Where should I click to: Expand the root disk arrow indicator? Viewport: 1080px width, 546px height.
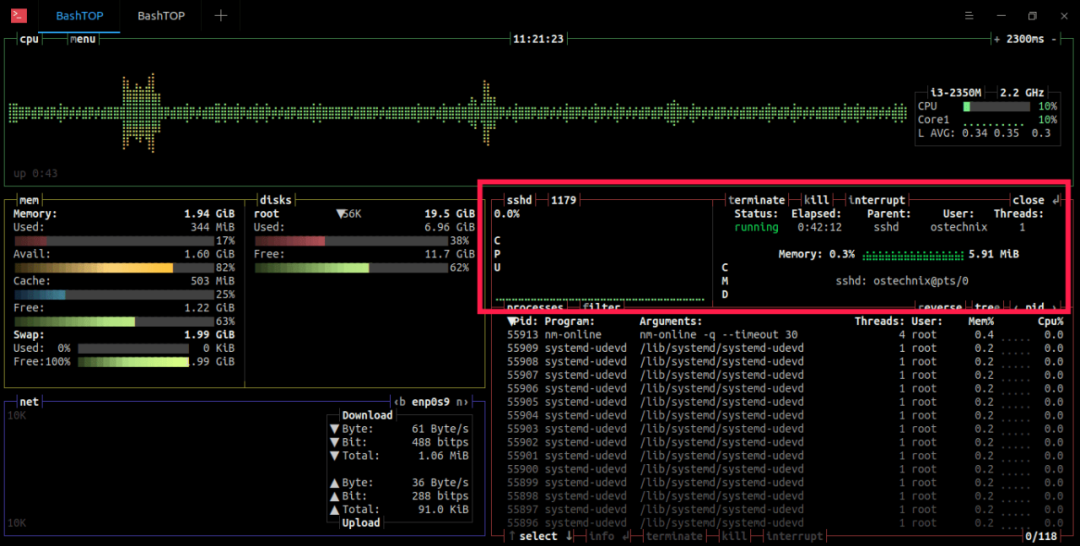click(x=341, y=214)
